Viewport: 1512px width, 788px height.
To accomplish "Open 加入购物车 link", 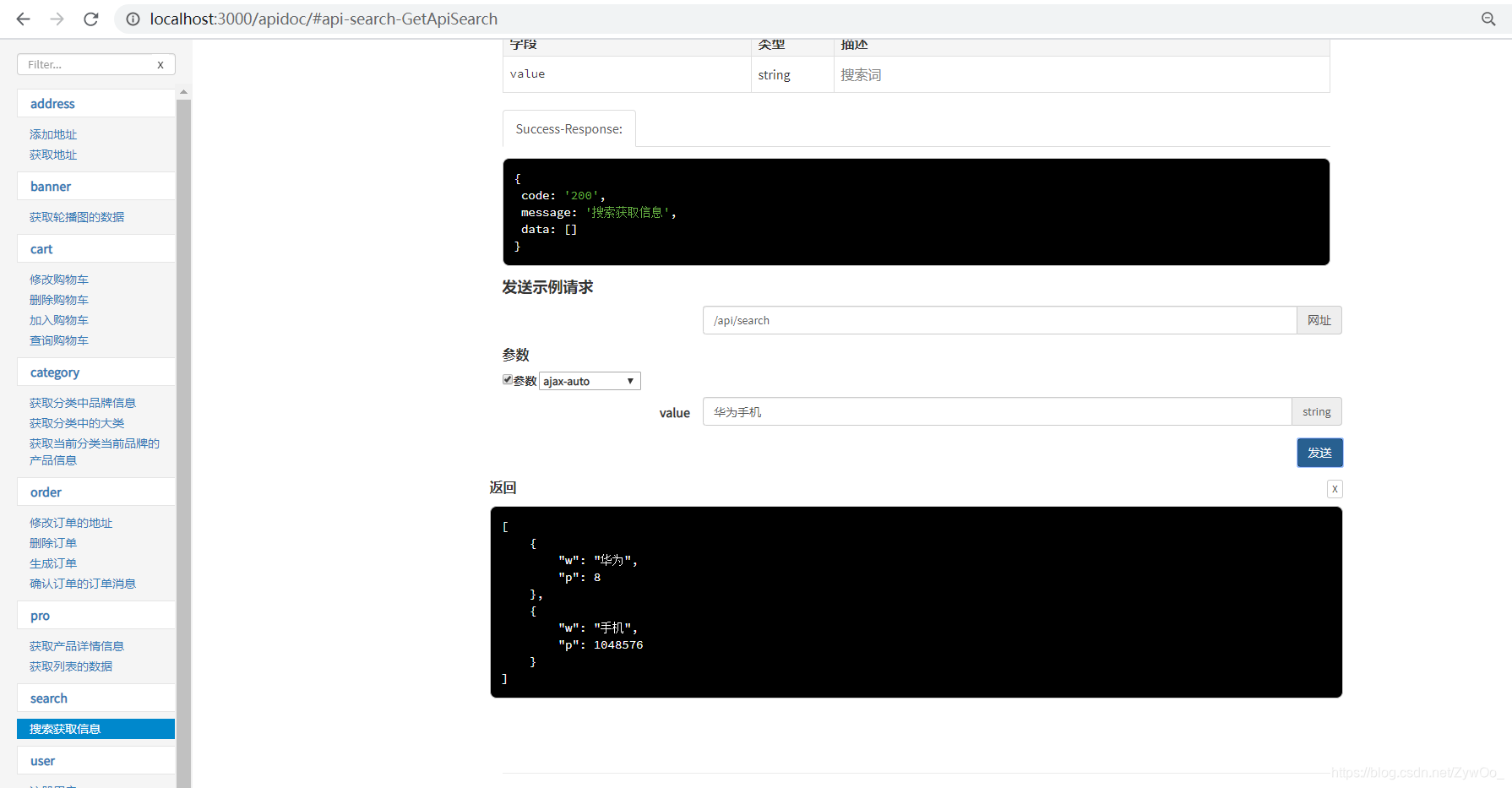I will 59,320.
